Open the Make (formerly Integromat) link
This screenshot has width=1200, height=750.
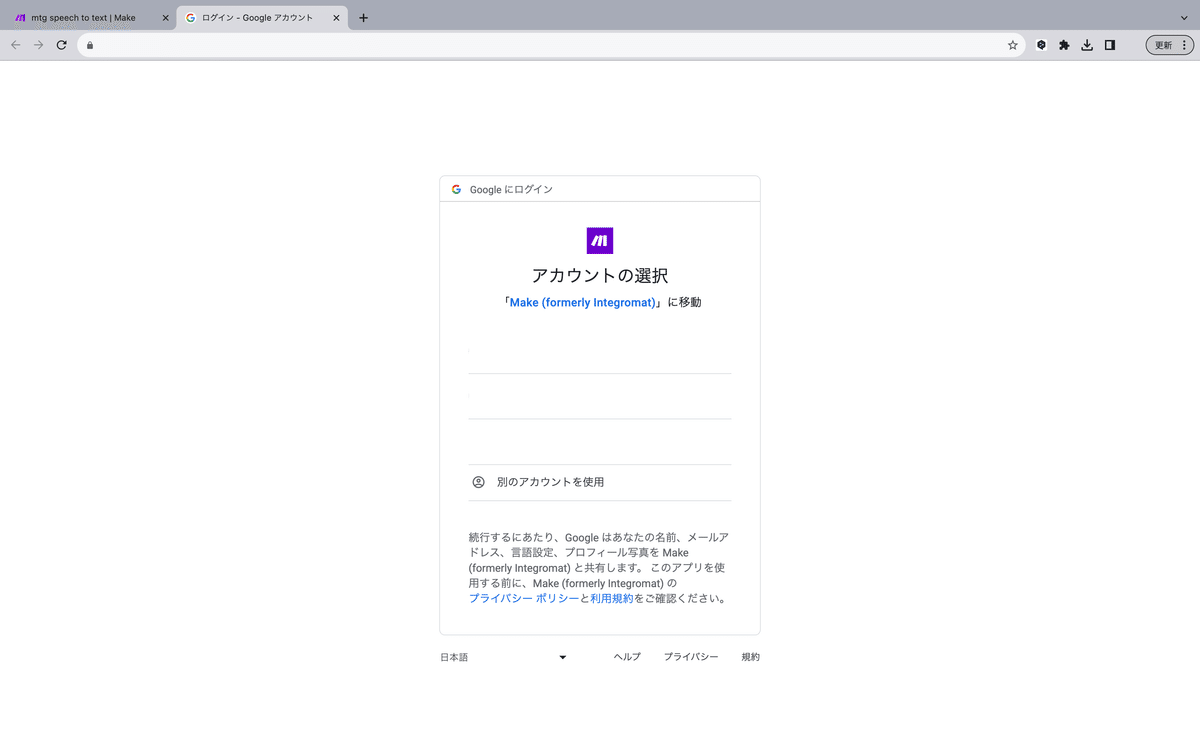[x=583, y=302]
